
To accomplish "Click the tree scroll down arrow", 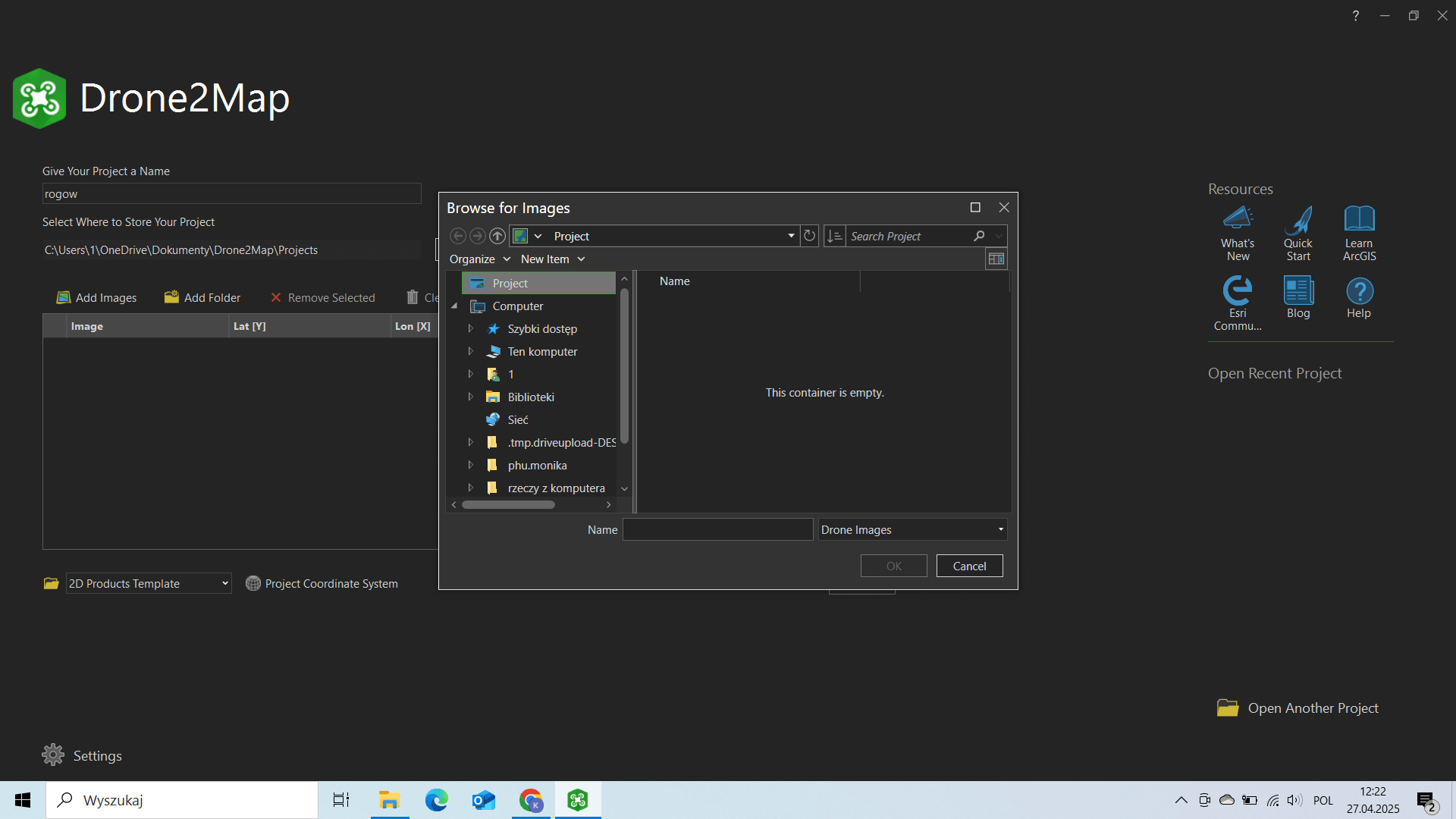I will [x=624, y=488].
